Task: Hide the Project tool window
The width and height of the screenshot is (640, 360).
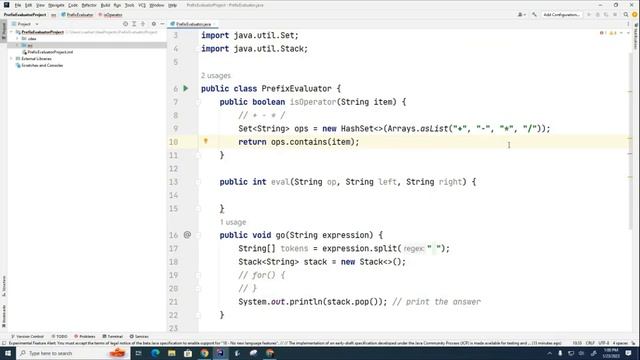Action: pos(162,24)
